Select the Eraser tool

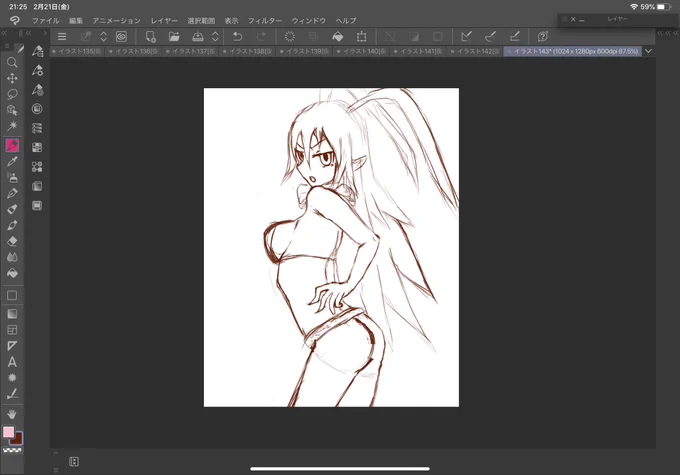(x=12, y=241)
